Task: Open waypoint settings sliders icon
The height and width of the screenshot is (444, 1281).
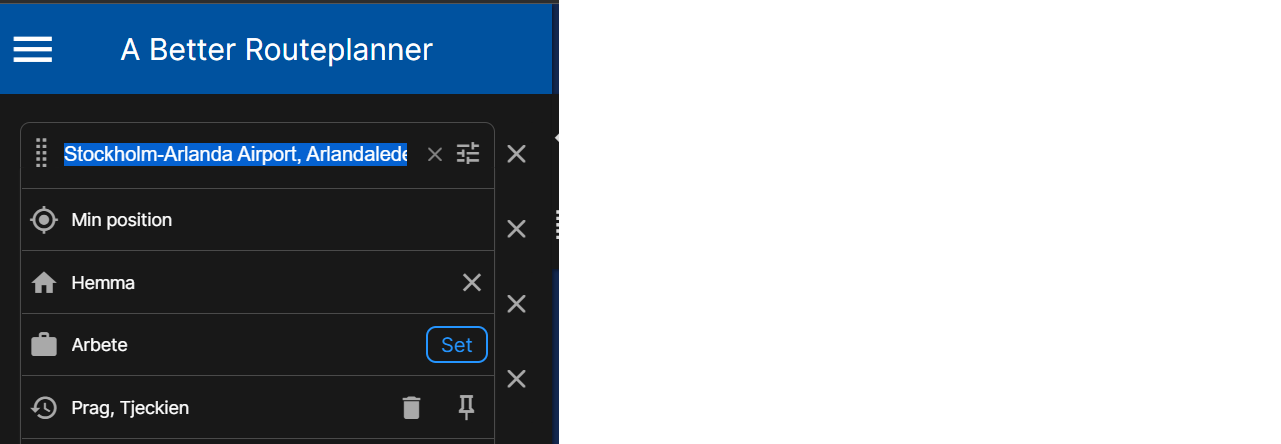Action: 468,154
